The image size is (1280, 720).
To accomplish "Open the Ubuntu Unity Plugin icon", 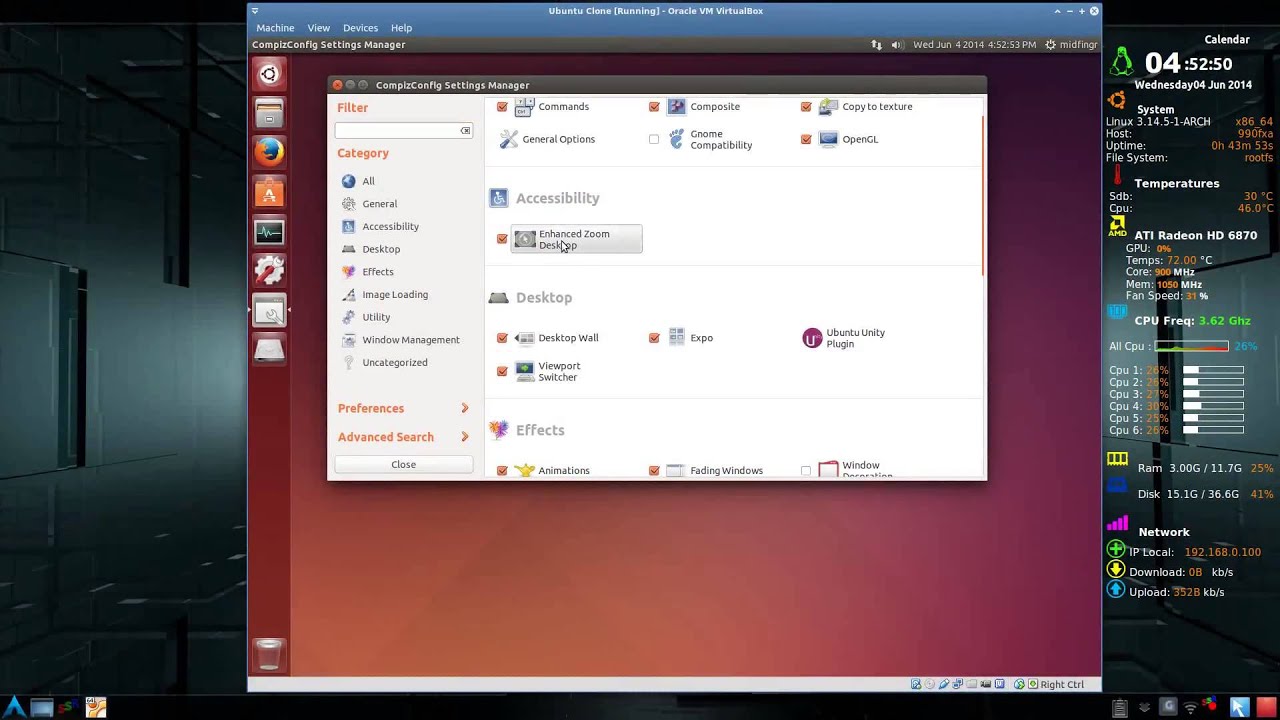I will (812, 338).
